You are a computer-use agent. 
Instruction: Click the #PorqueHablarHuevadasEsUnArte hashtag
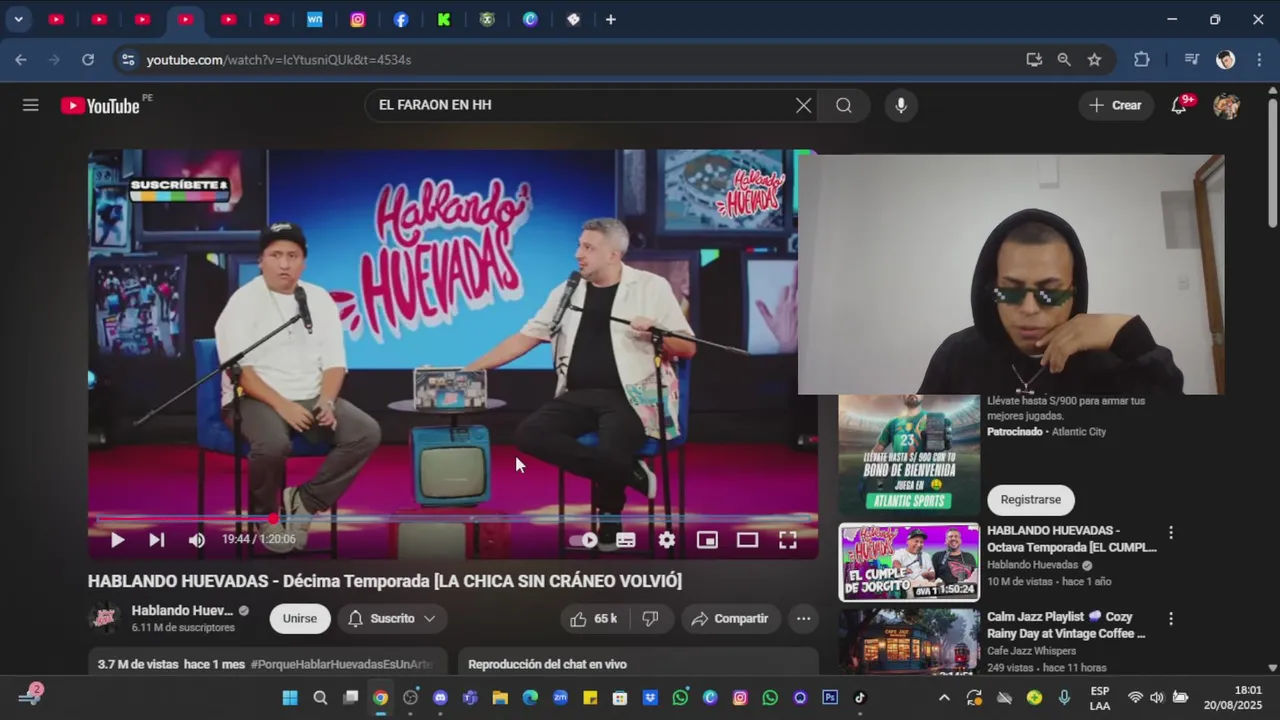[342, 664]
